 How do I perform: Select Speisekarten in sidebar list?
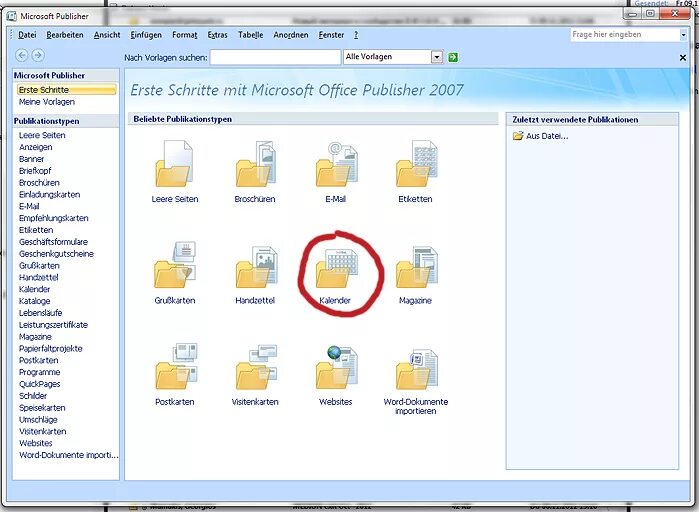point(42,408)
